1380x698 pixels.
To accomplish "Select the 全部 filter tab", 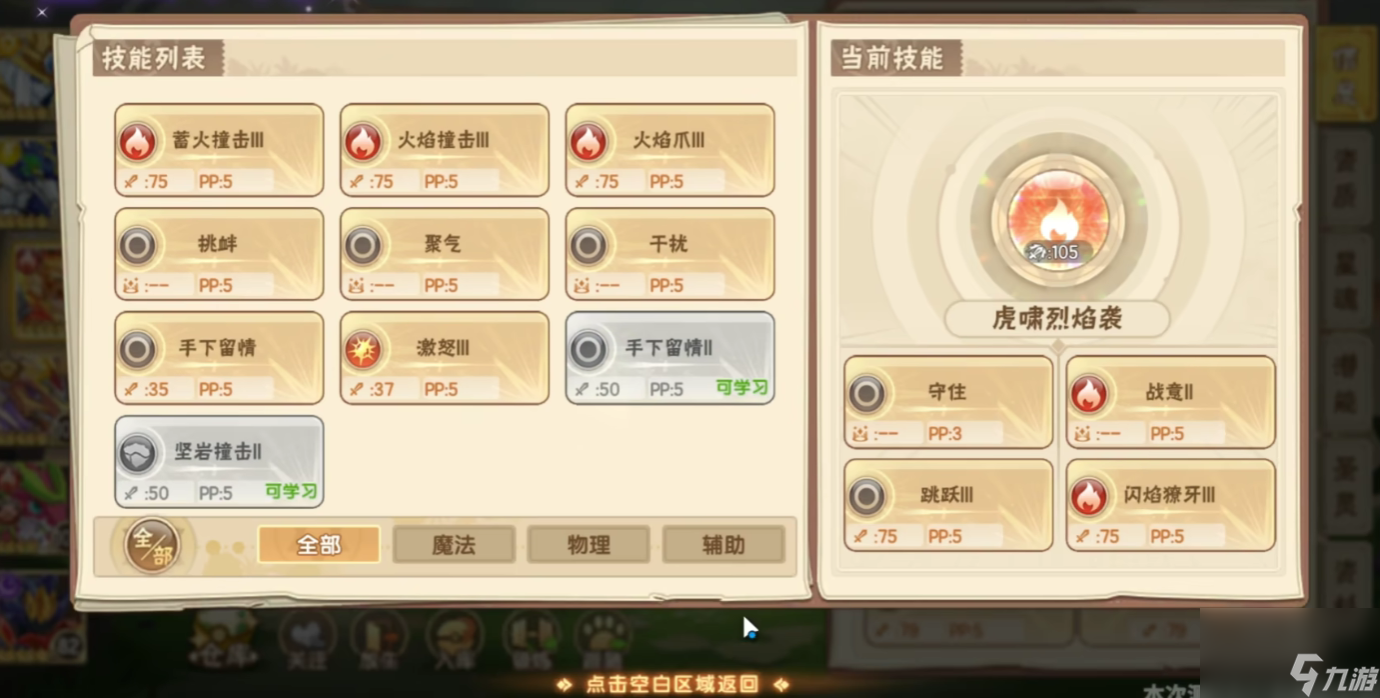I will coord(319,545).
